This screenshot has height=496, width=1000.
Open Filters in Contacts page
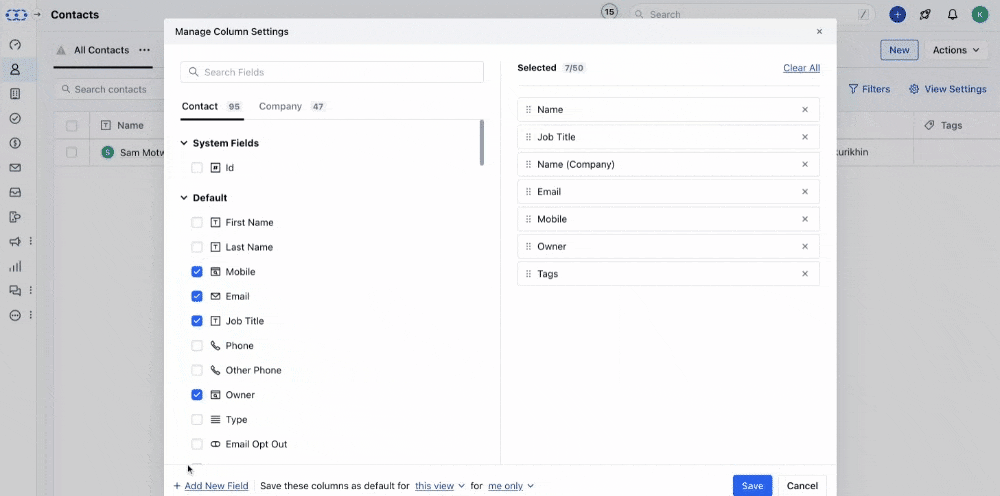click(x=869, y=89)
